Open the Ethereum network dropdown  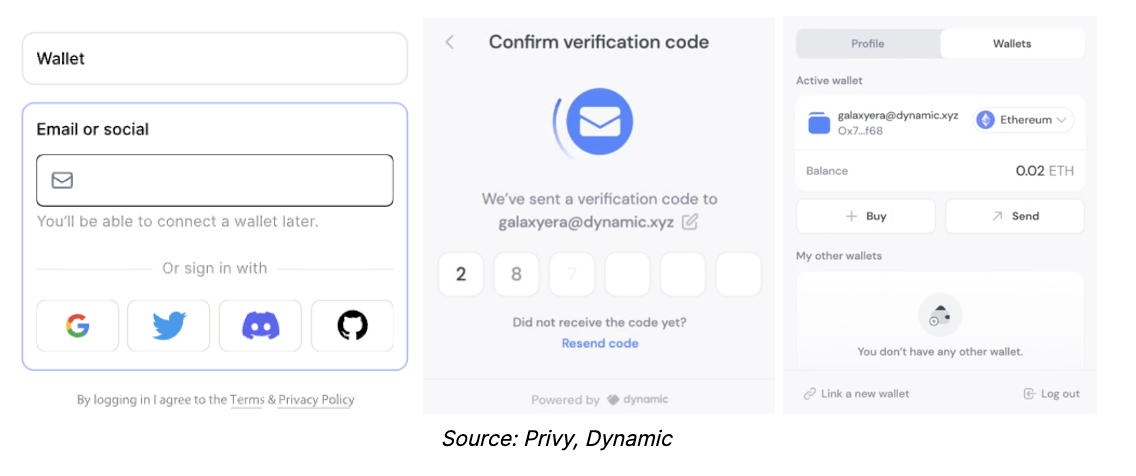tap(1023, 120)
